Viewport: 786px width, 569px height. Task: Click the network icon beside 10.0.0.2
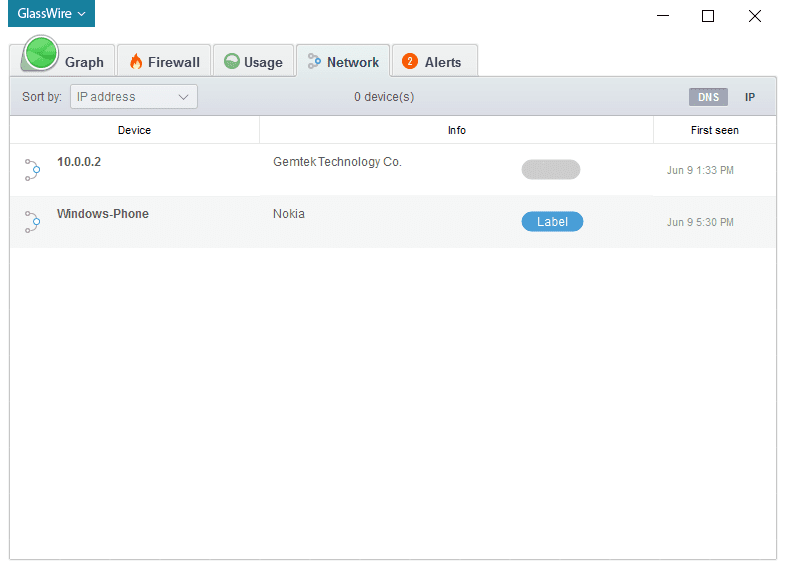click(x=33, y=170)
